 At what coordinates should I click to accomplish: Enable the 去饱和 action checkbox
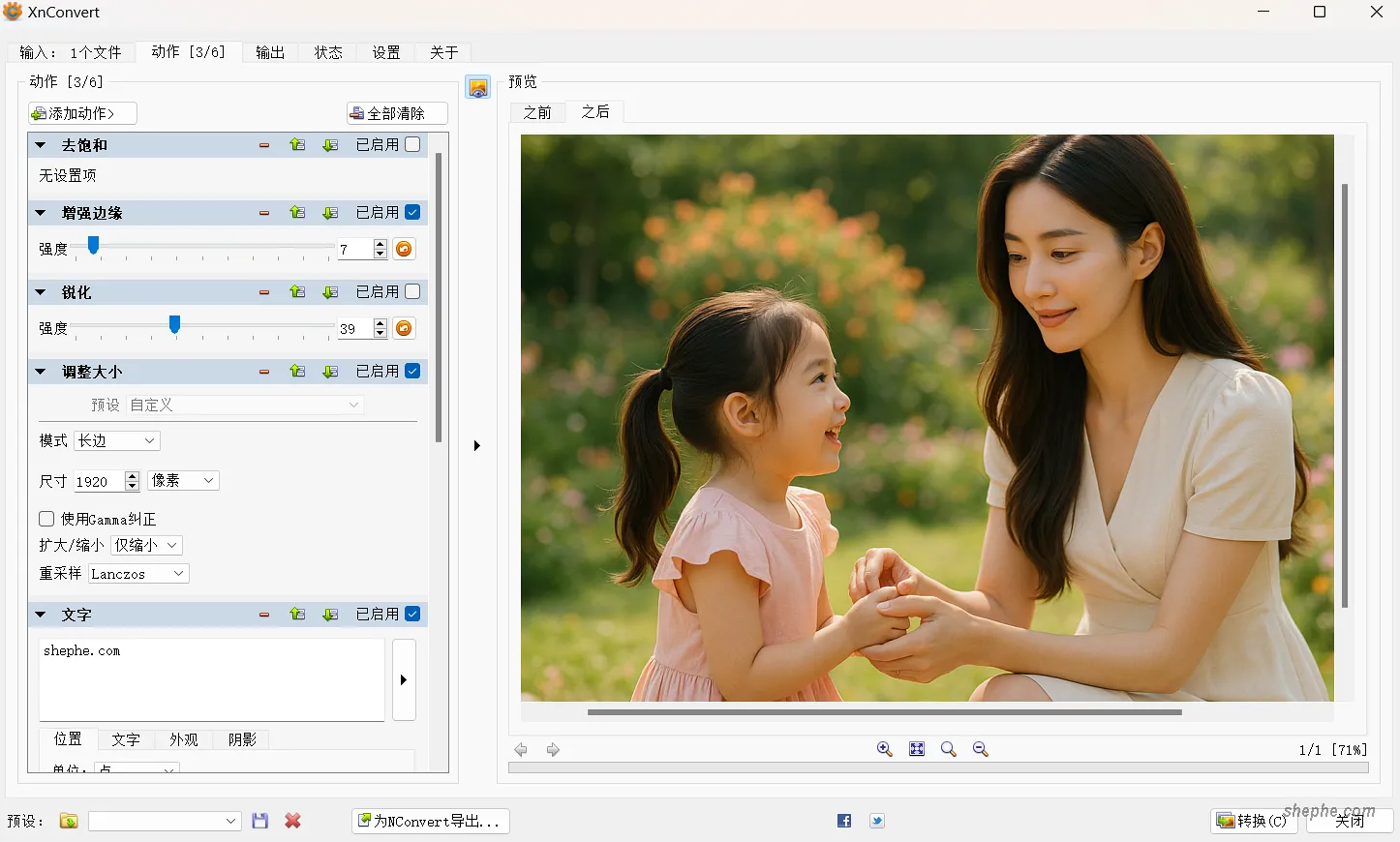click(412, 143)
